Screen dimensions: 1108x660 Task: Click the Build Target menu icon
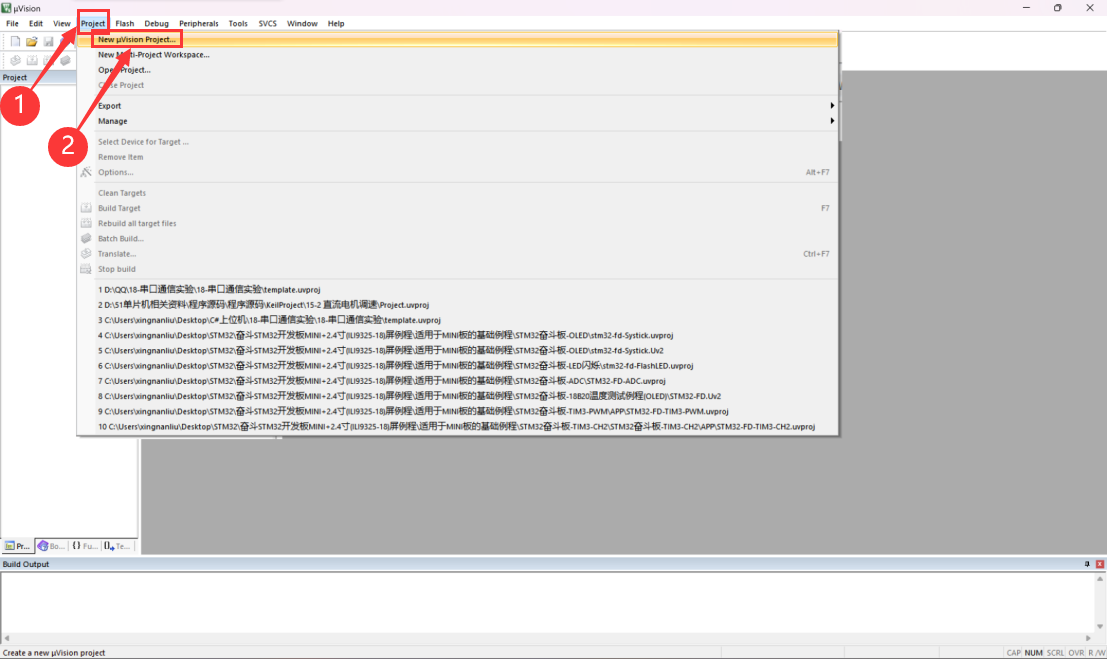pos(86,208)
